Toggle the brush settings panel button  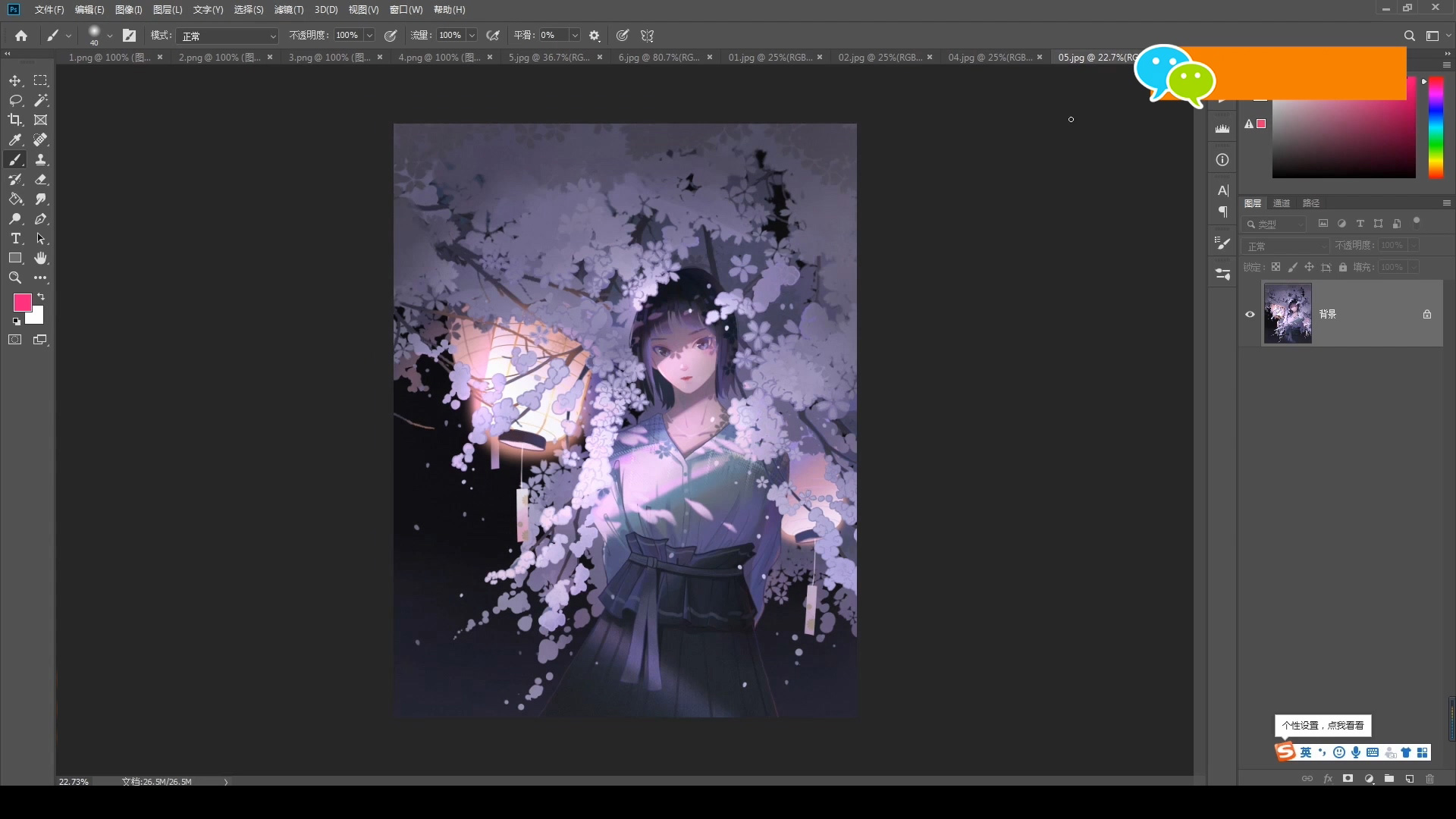pos(130,36)
